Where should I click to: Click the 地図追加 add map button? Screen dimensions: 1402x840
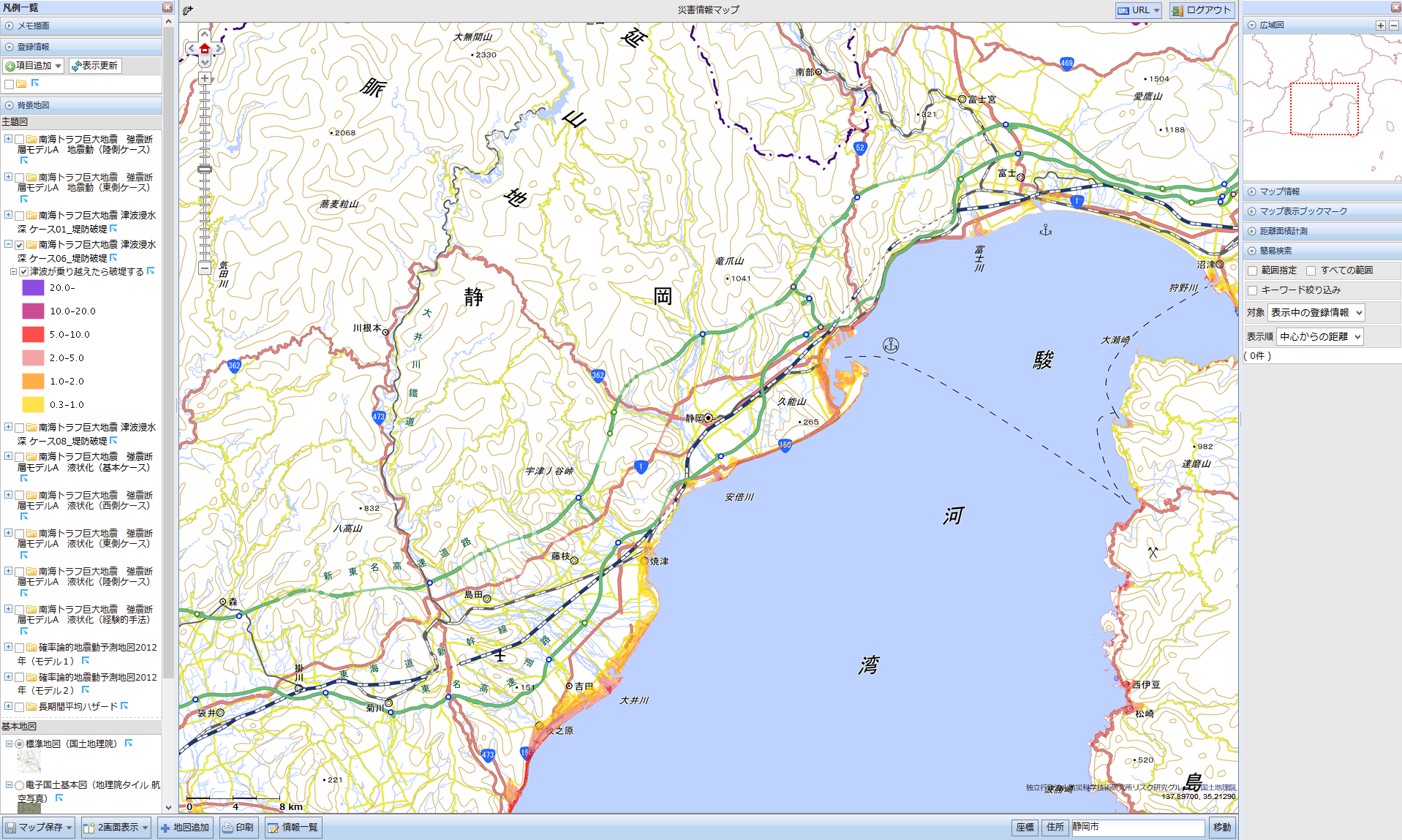pos(185,828)
